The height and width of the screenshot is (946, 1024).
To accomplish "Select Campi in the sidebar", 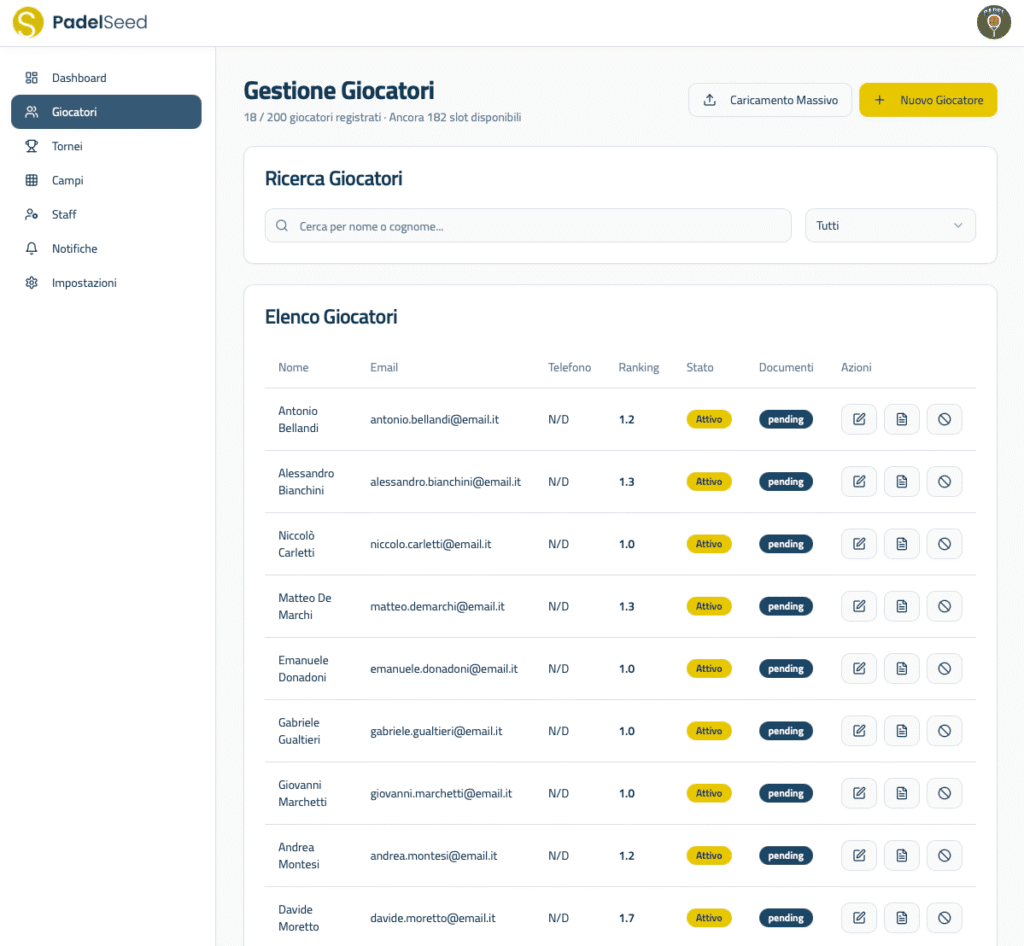I will click(67, 180).
